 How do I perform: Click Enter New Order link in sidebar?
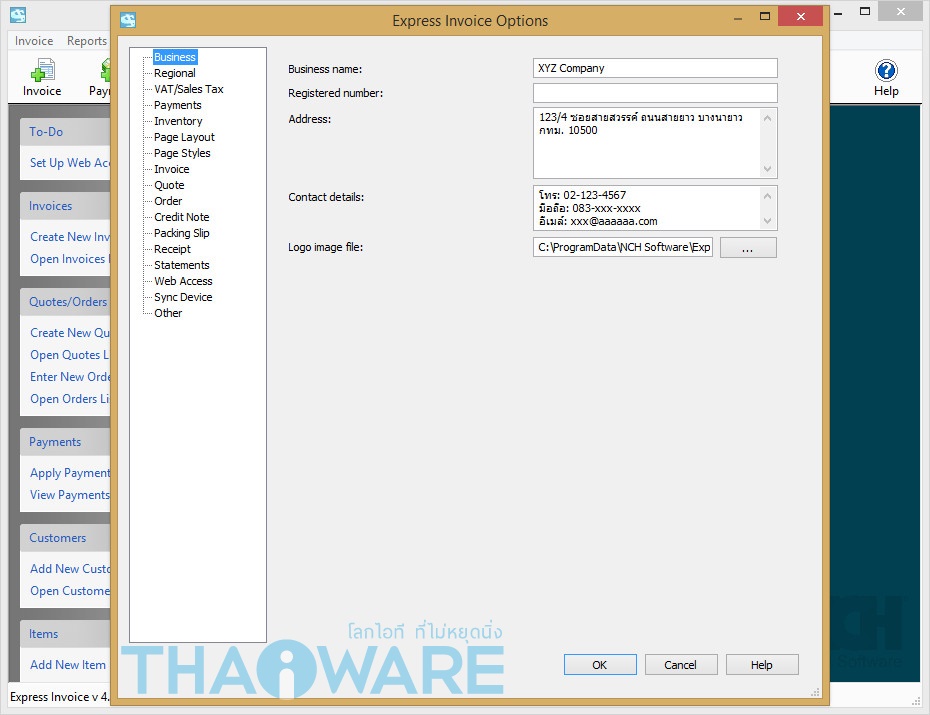pyautogui.click(x=70, y=376)
